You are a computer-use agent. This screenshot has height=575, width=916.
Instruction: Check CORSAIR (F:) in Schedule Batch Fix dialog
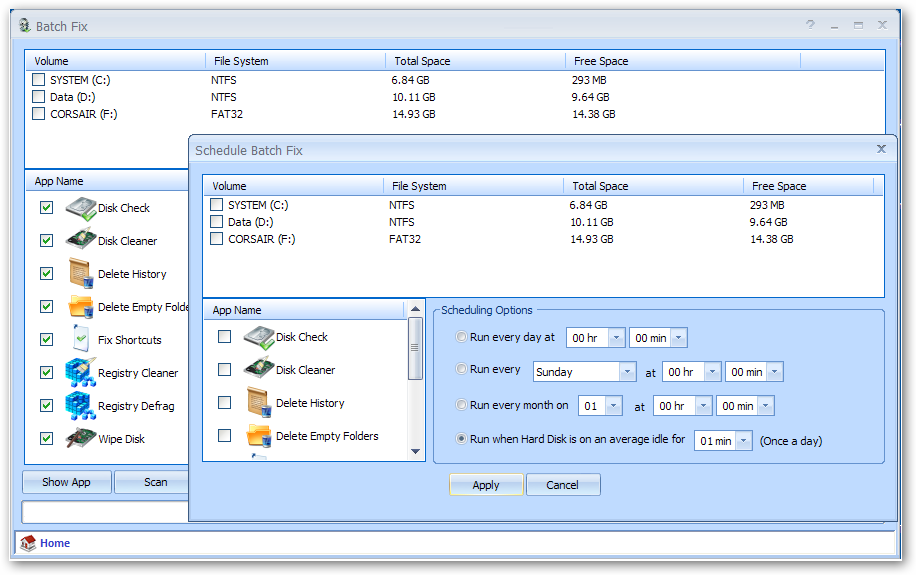tap(216, 238)
